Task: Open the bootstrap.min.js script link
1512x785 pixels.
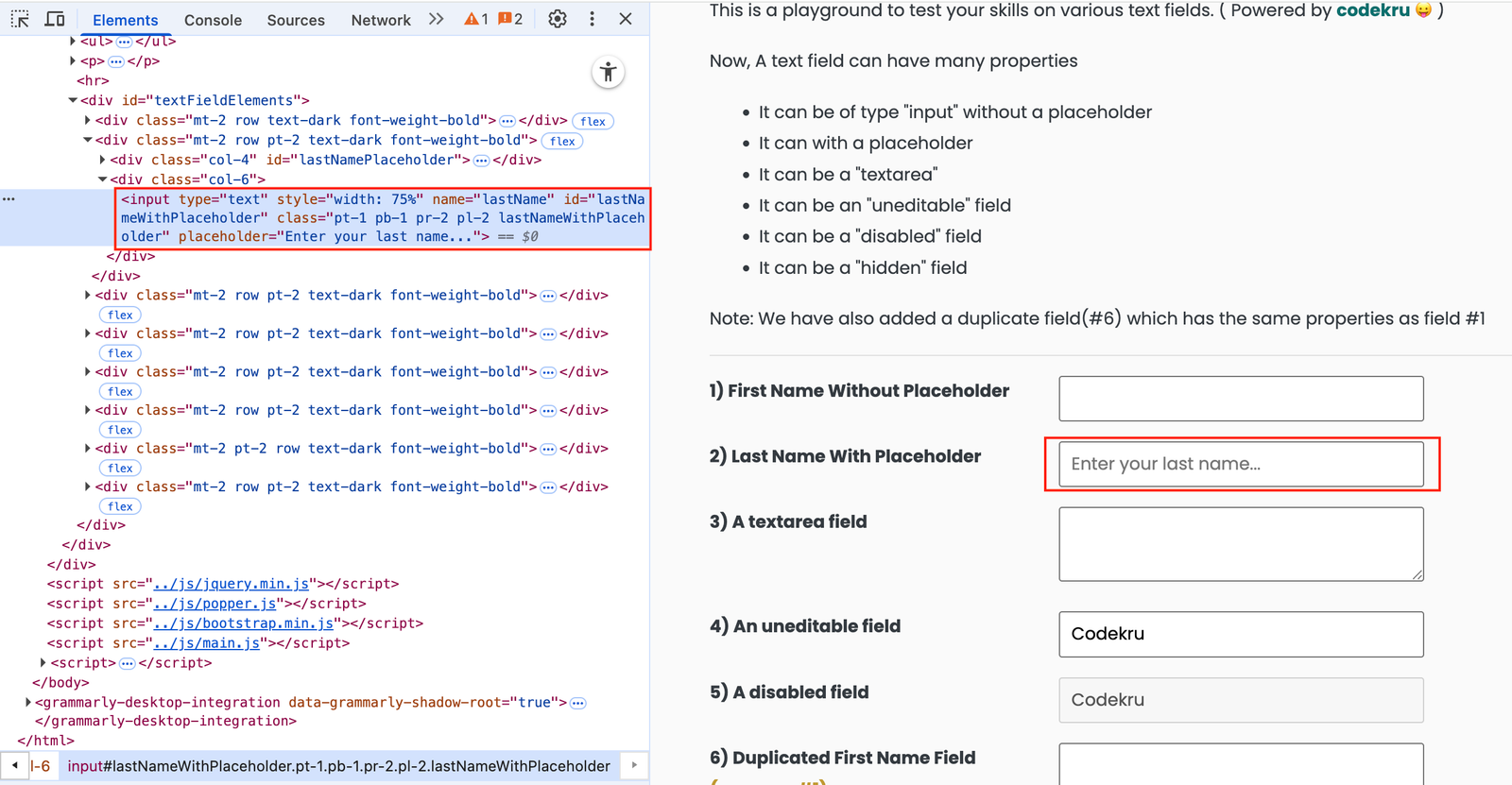Action: coord(244,623)
